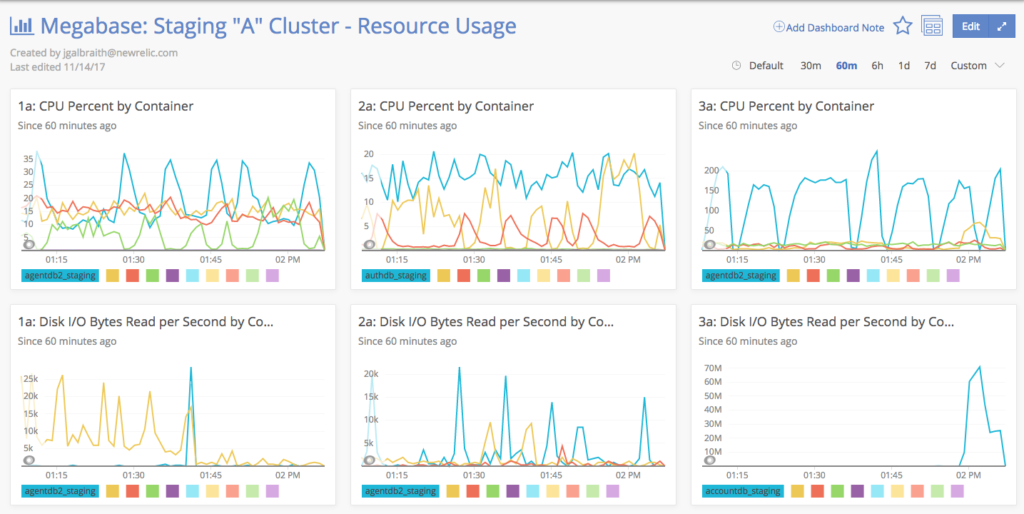Click the 3a: Disk I/O Bytes Read title

[826, 321]
